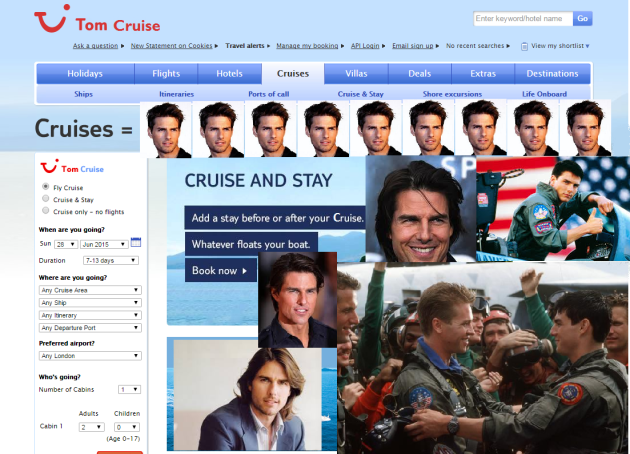Open the Villas tab

(x=356, y=74)
